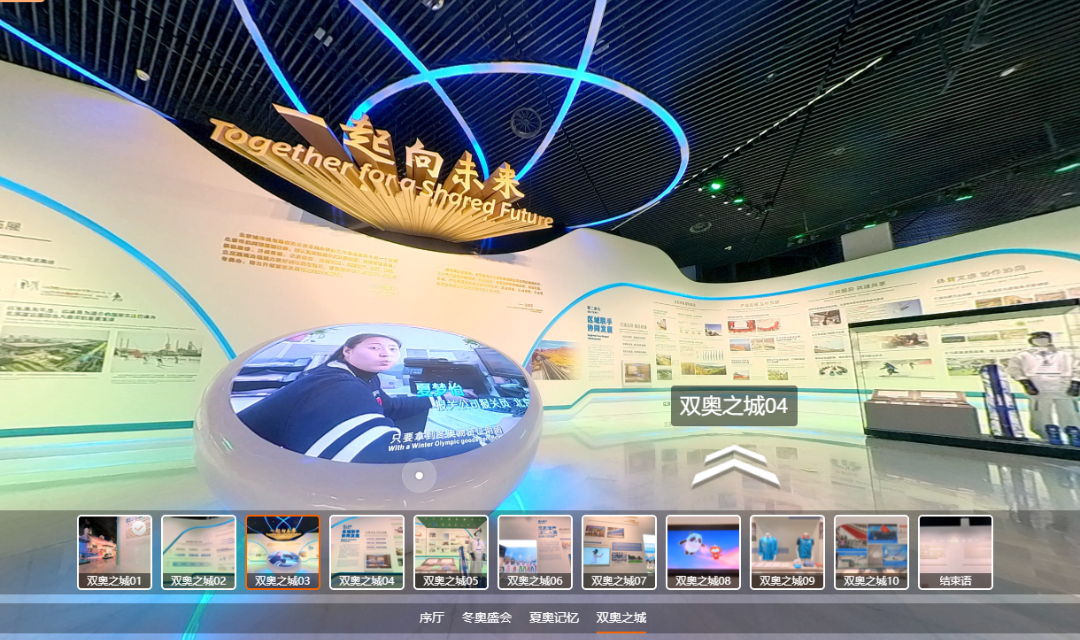Select the highlighted 双奥之城03 thumbnail
This screenshot has width=1080, height=640.
click(283, 551)
